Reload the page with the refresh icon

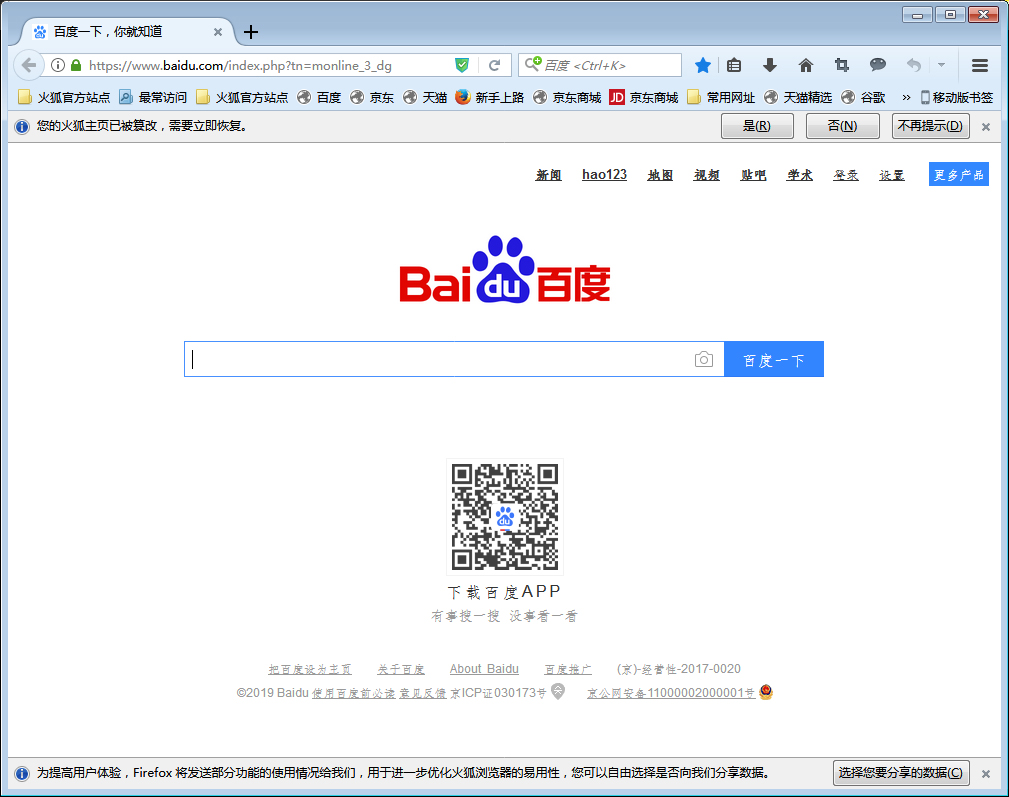tap(495, 65)
